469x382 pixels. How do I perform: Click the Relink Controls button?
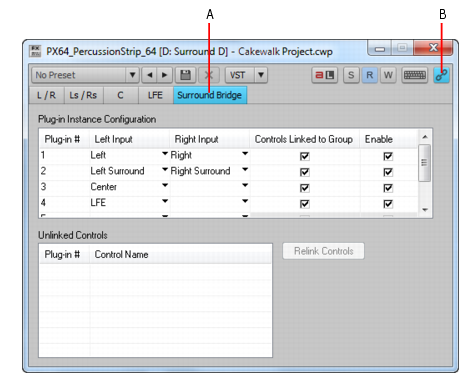[323, 251]
